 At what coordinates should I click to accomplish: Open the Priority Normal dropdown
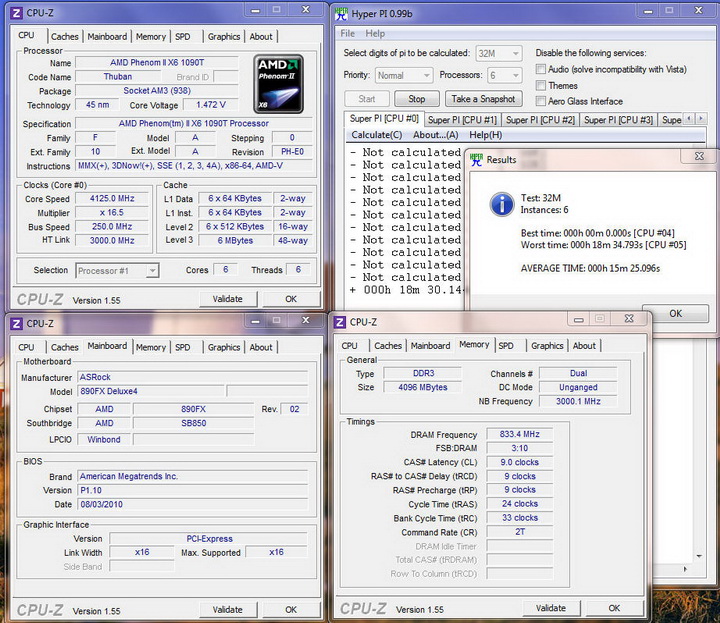(x=404, y=75)
